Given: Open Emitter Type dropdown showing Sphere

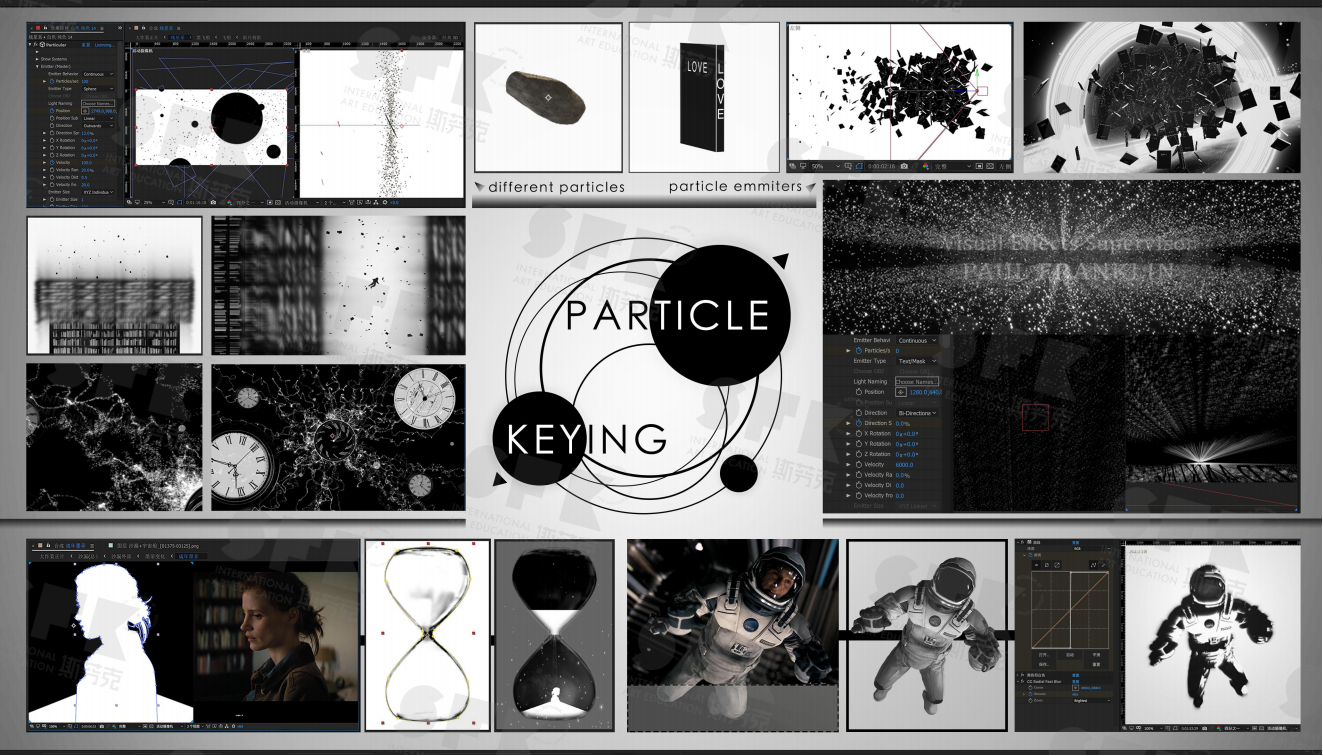Looking at the screenshot, I should tap(97, 89).
